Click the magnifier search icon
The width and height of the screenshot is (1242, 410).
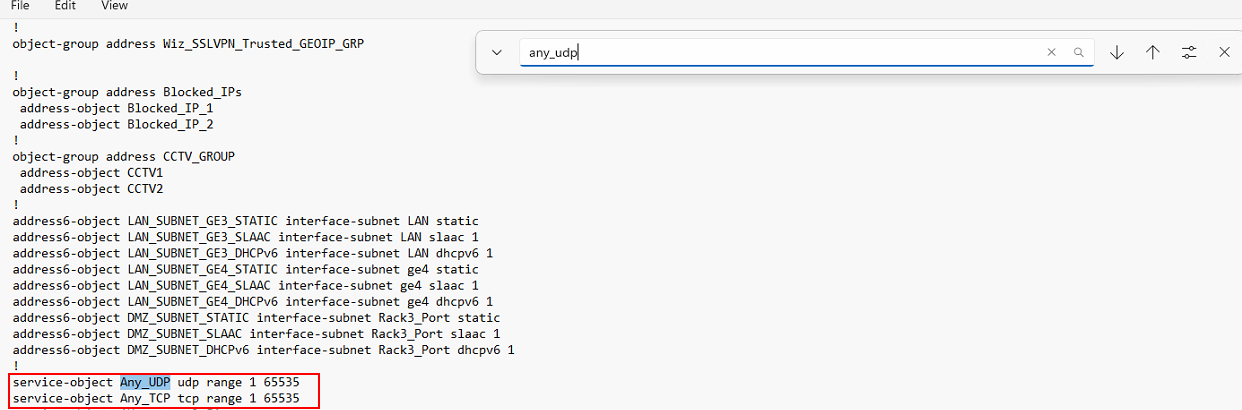1078,52
